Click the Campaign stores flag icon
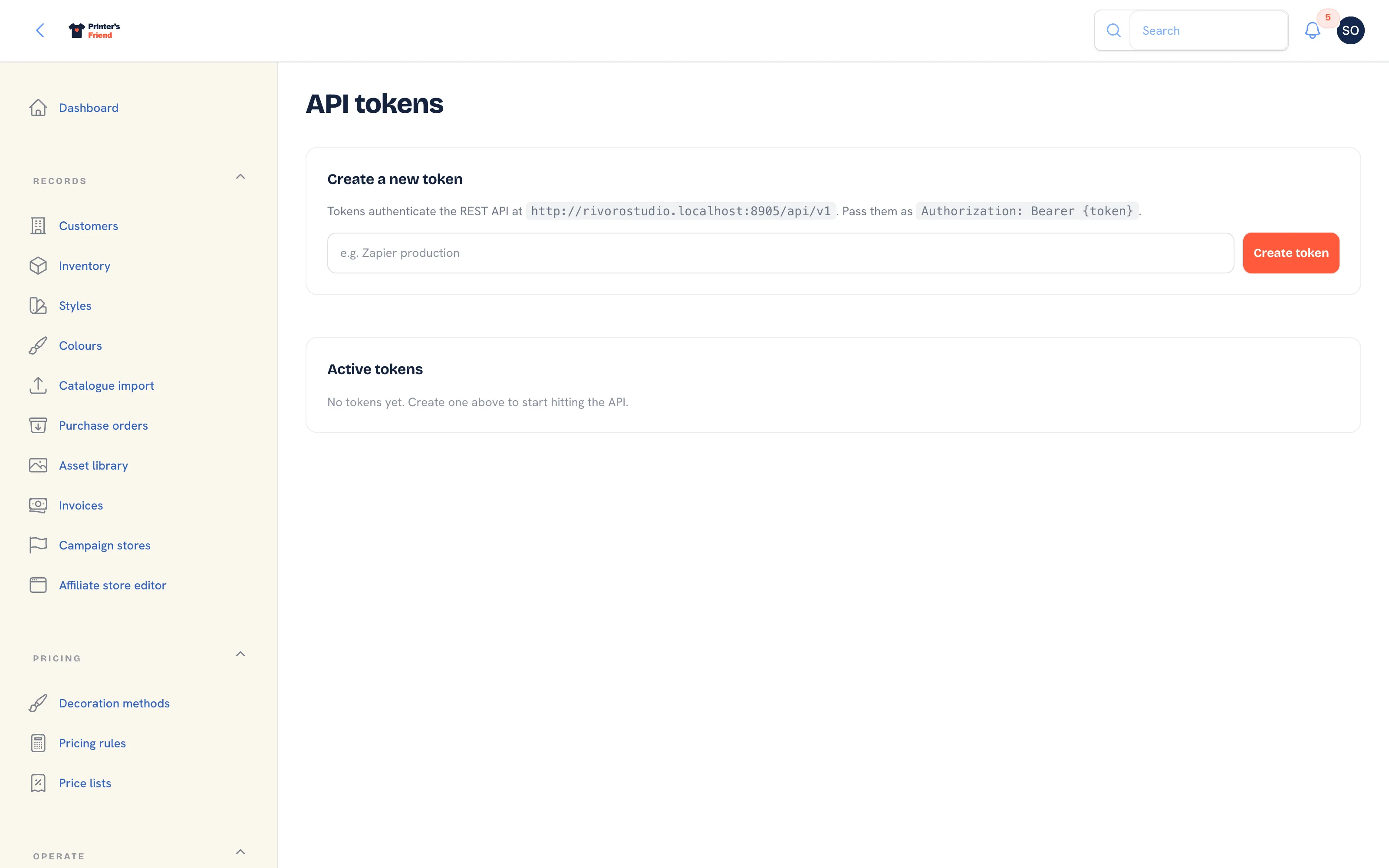 [x=38, y=545]
